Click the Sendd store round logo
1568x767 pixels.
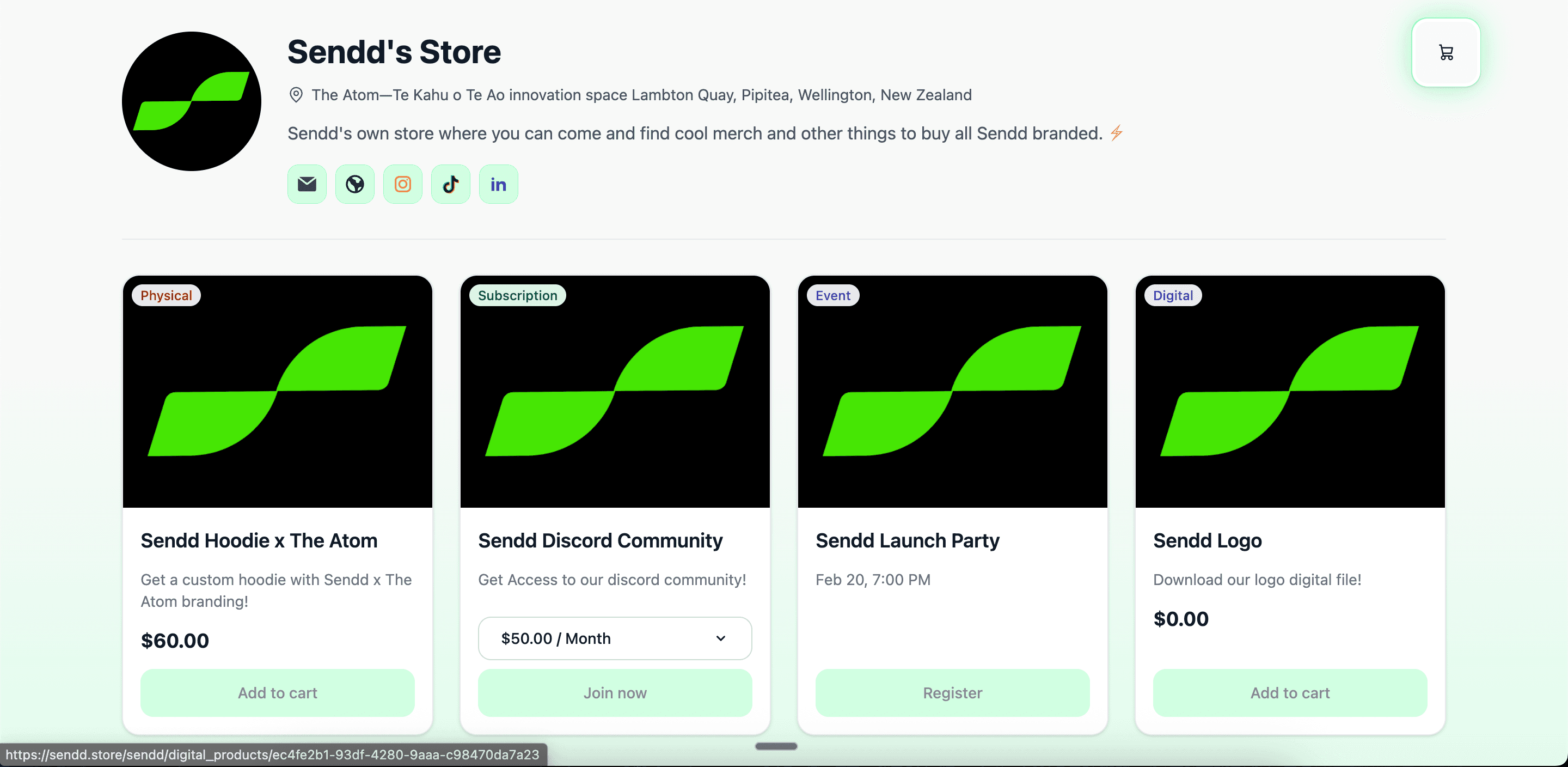(192, 101)
